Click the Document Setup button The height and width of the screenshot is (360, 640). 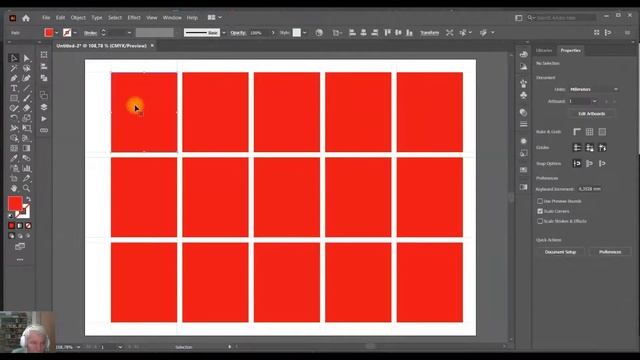pos(560,252)
